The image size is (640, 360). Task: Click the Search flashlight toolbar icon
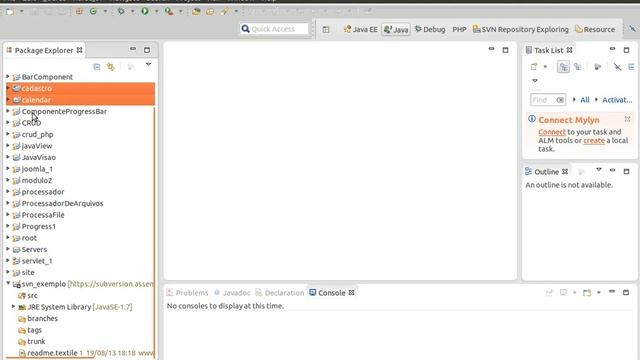coord(224,12)
